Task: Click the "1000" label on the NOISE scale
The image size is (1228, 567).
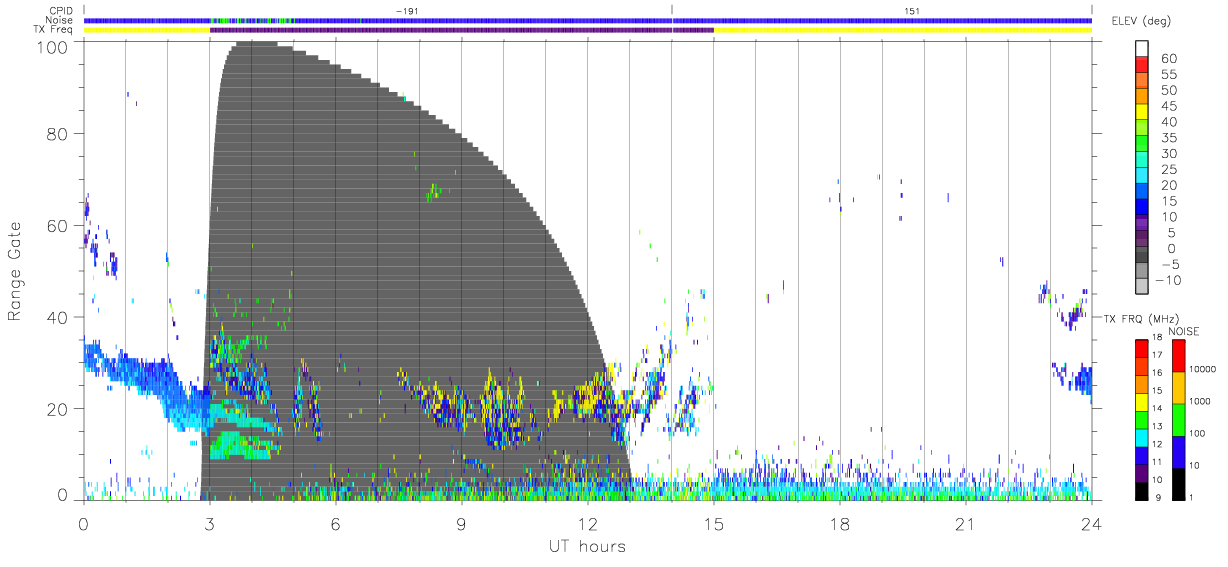Action: click(x=1200, y=402)
